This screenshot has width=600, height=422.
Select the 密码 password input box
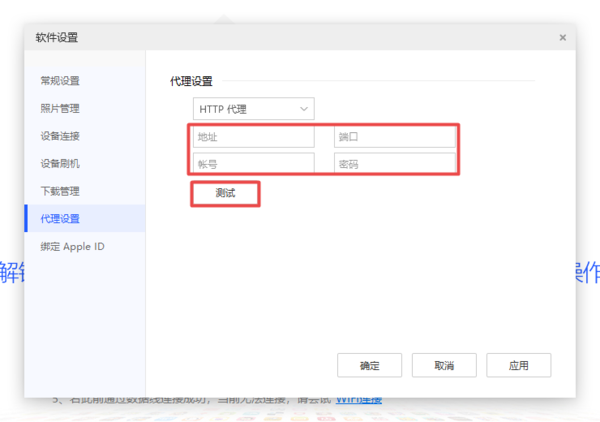point(394,162)
